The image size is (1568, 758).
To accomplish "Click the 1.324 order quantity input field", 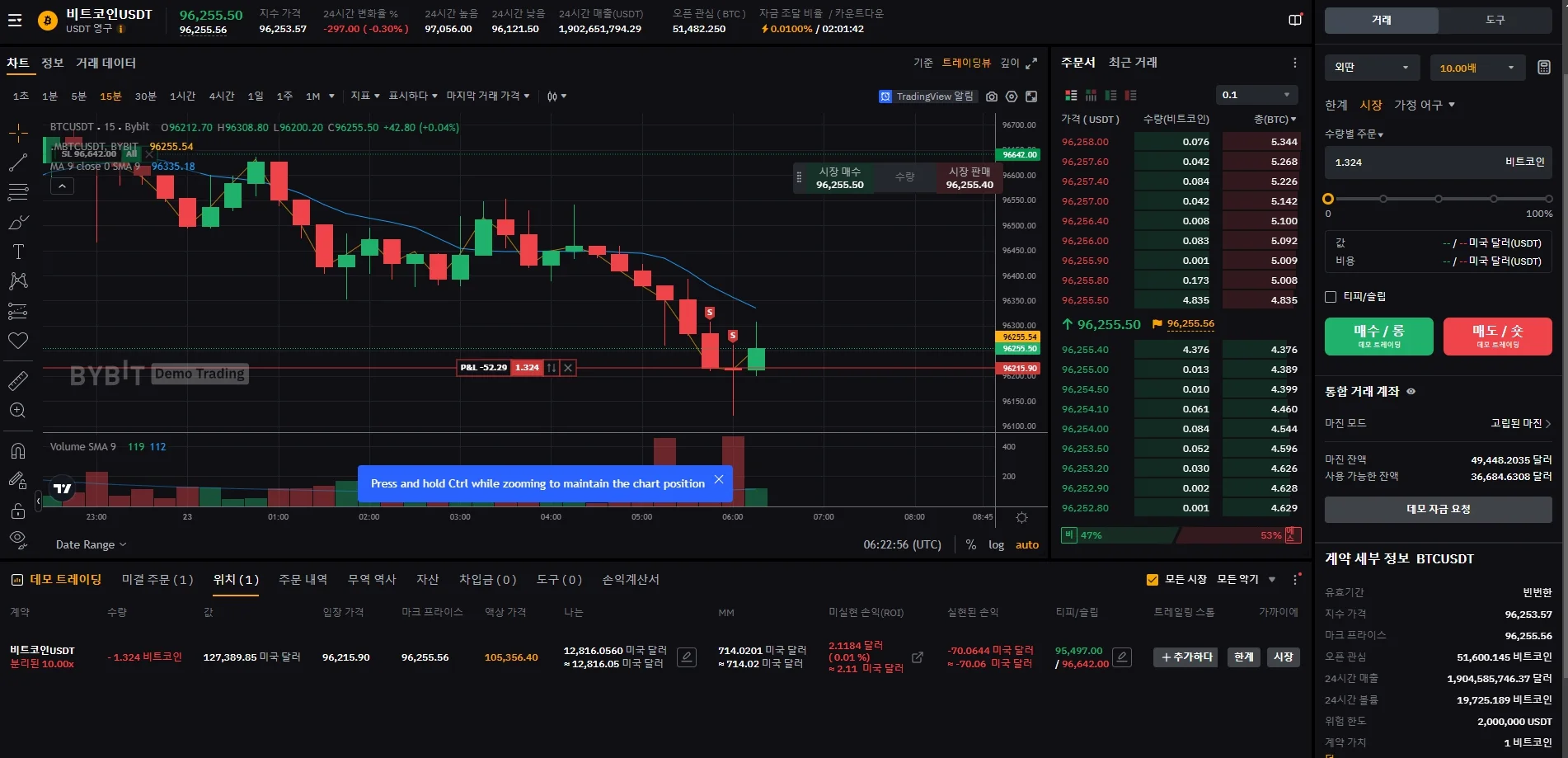I will coord(1438,162).
